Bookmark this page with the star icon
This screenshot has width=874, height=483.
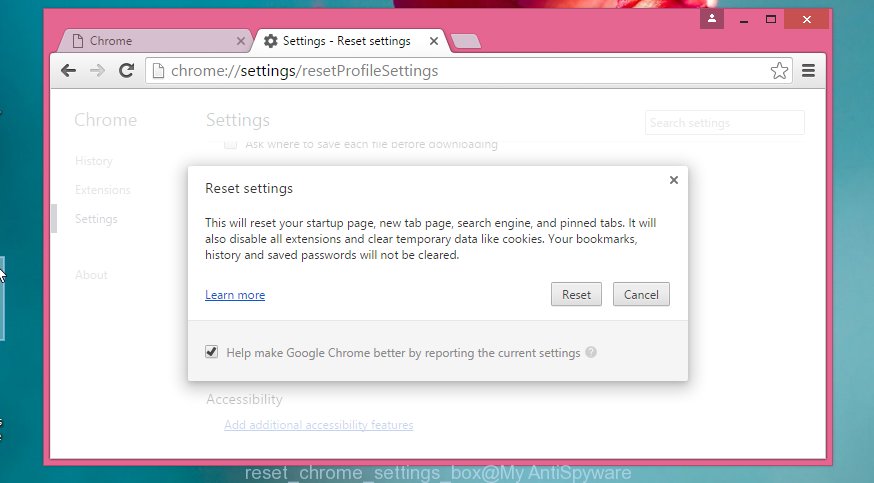pyautogui.click(x=779, y=71)
